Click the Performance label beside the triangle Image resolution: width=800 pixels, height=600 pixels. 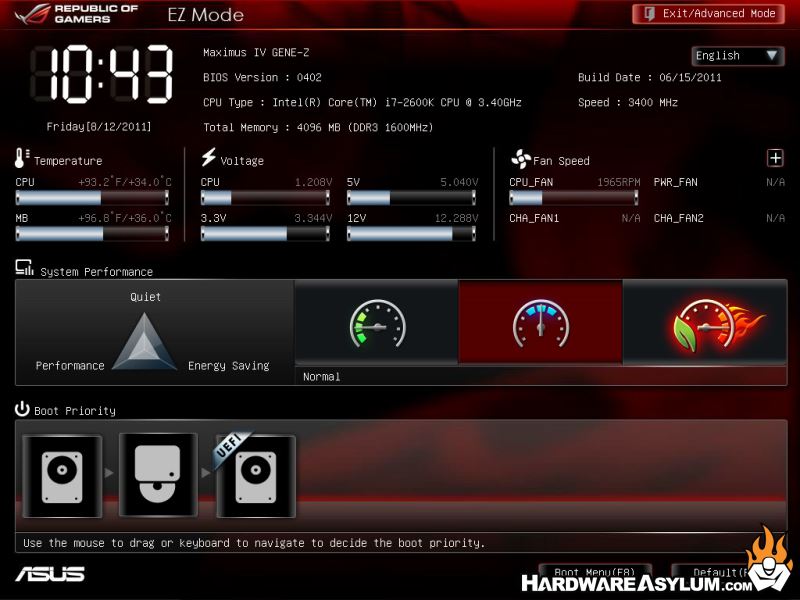[x=70, y=366]
